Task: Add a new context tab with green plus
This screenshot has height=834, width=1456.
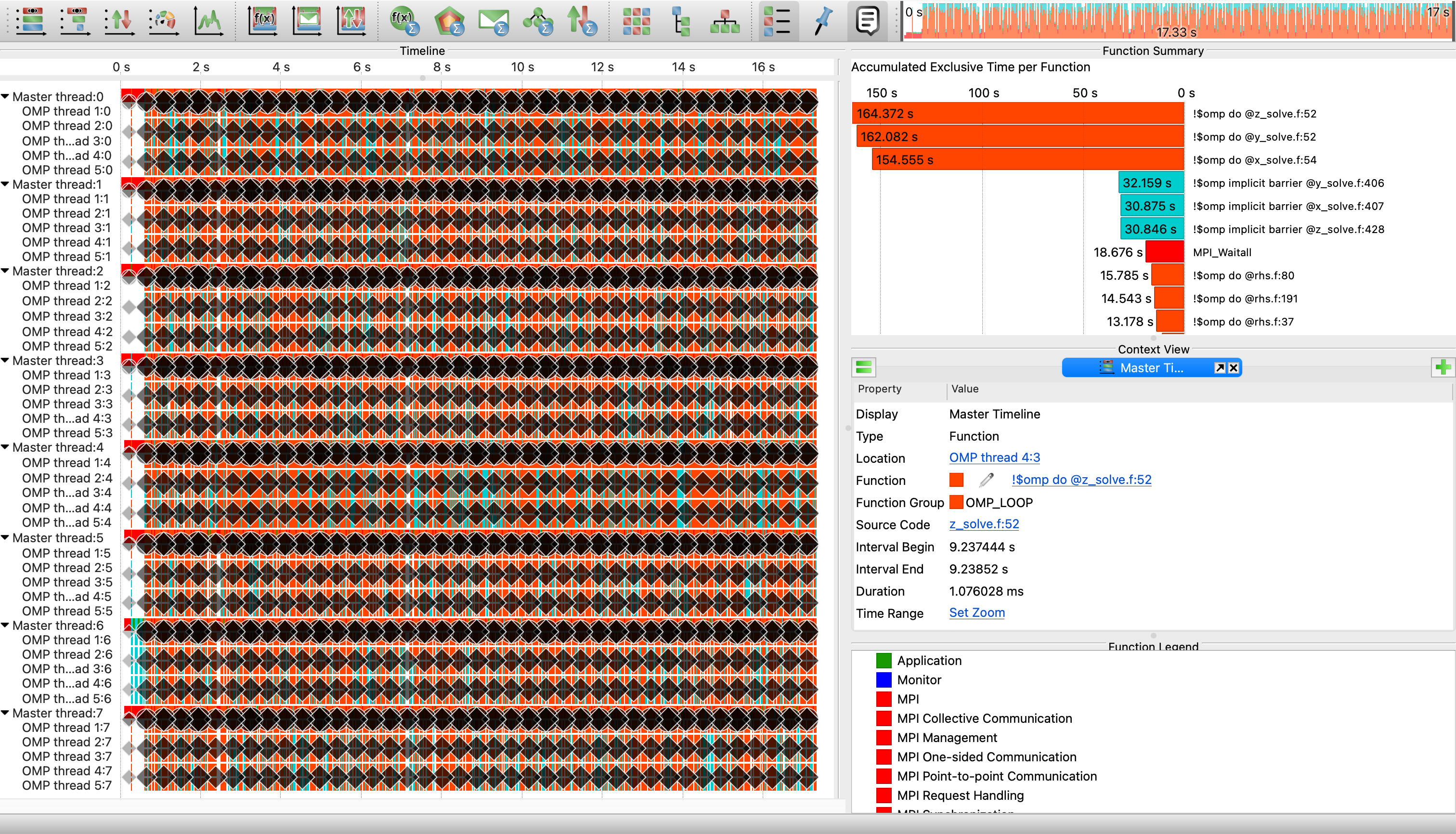Action: pyautogui.click(x=1443, y=367)
